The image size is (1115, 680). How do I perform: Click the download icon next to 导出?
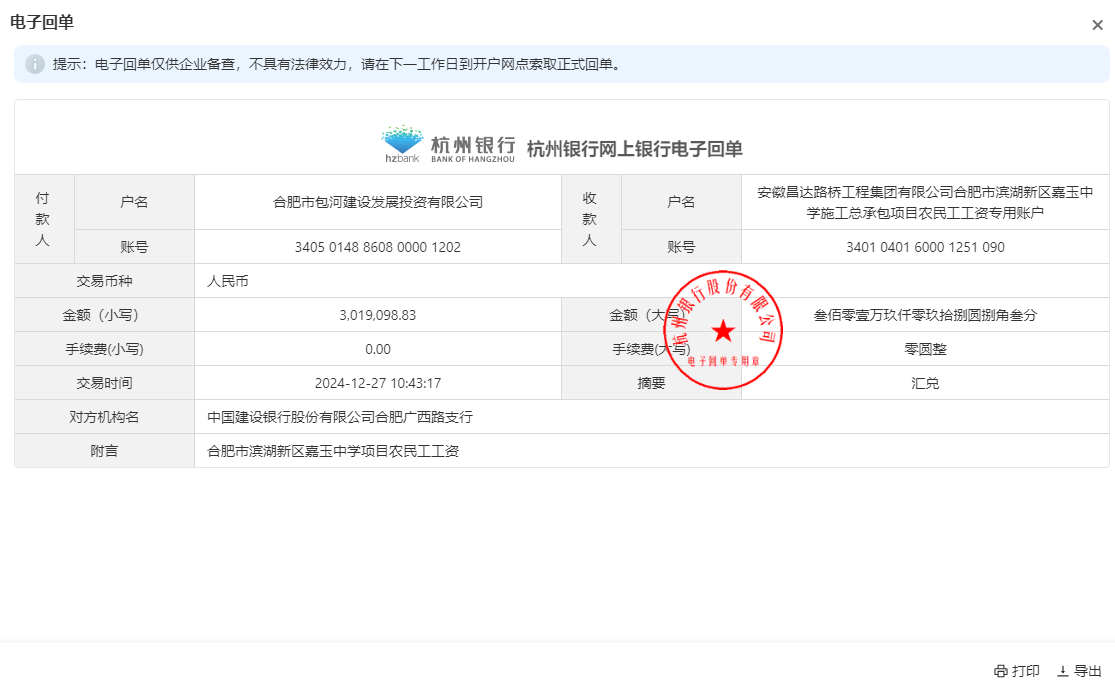pos(1062,671)
